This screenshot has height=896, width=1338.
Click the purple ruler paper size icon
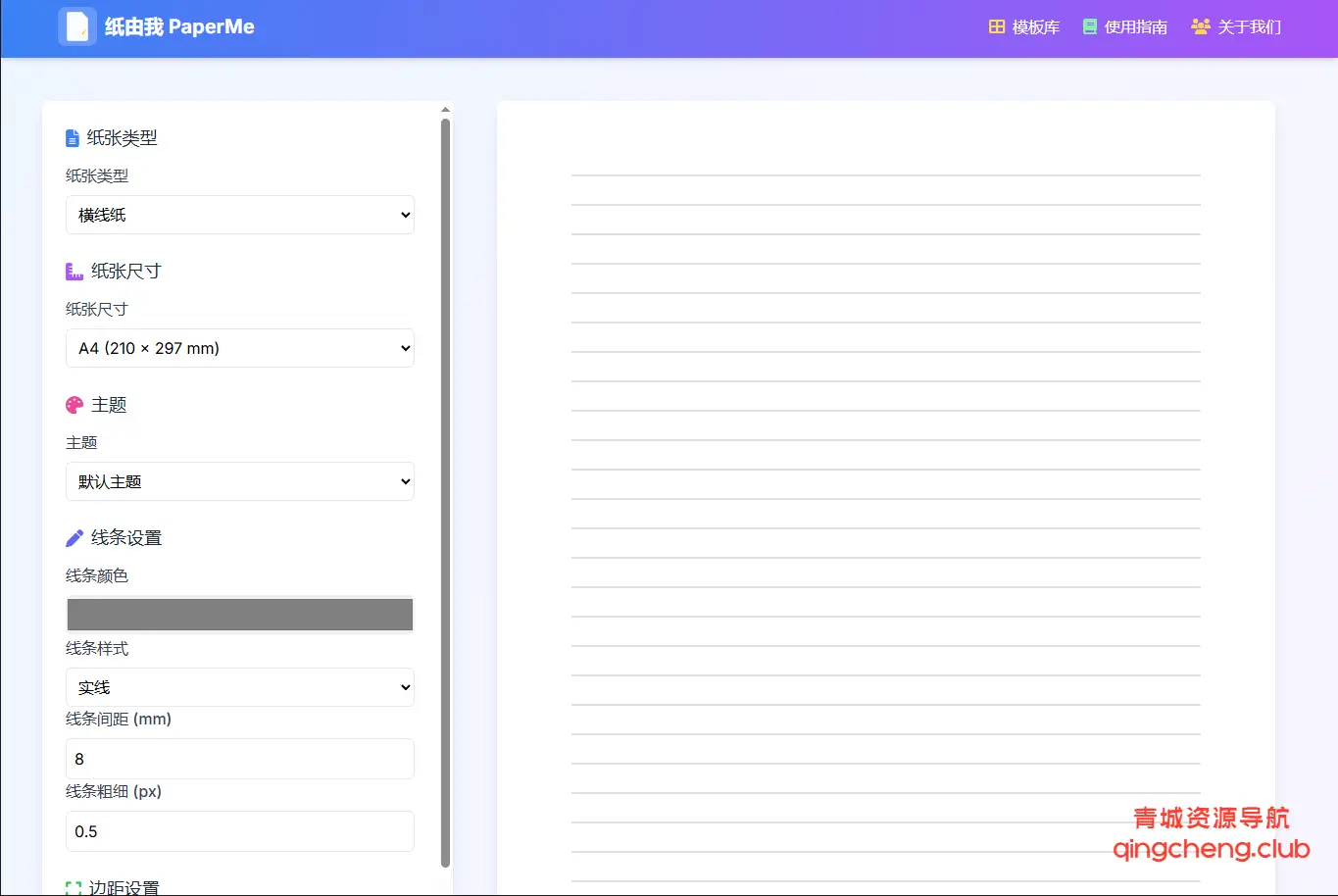point(74,272)
